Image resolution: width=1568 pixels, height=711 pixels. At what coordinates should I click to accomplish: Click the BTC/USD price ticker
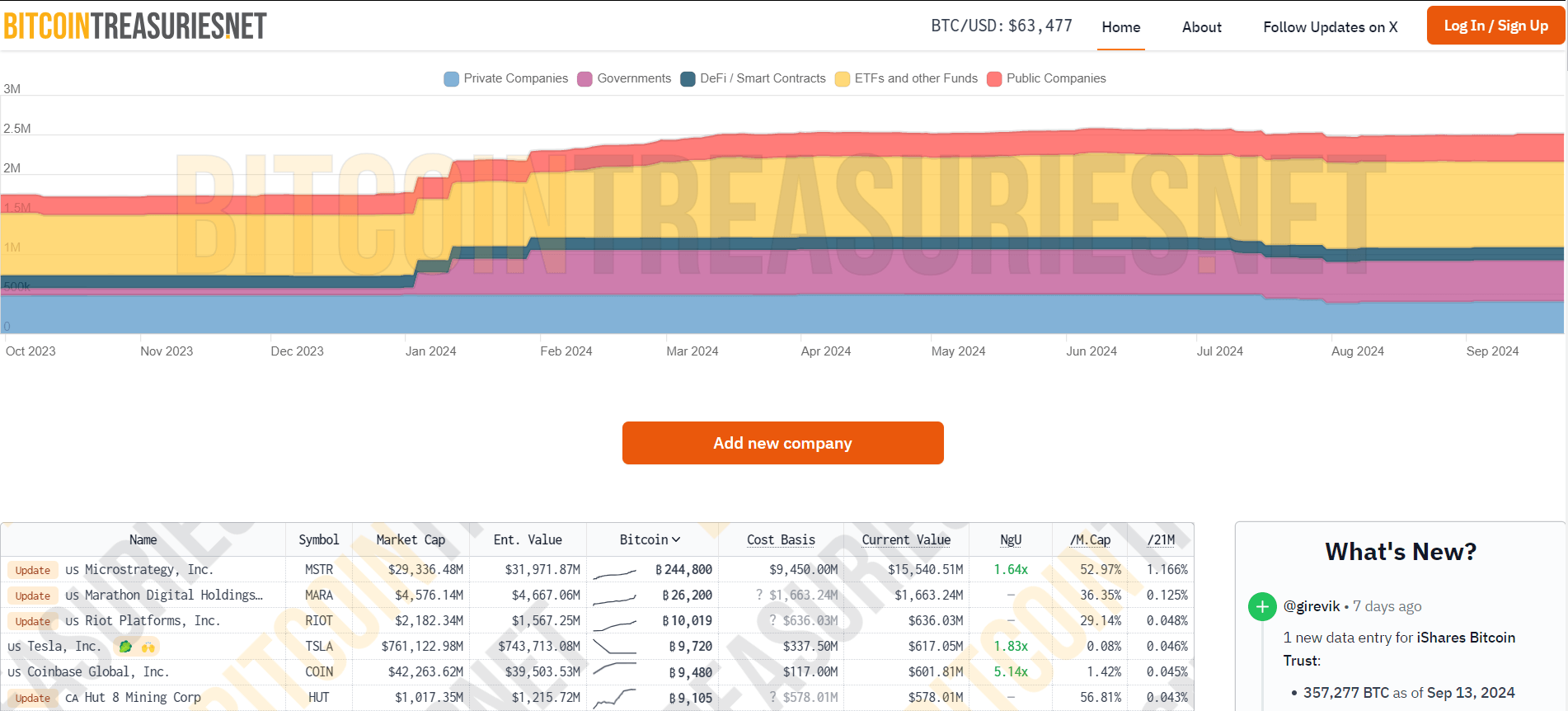click(1002, 26)
